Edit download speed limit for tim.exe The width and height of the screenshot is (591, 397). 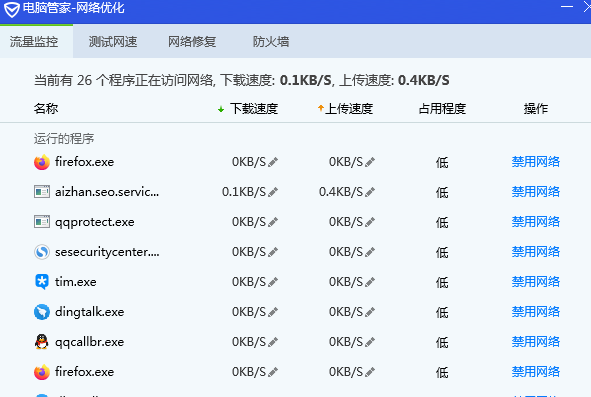(x=273, y=282)
